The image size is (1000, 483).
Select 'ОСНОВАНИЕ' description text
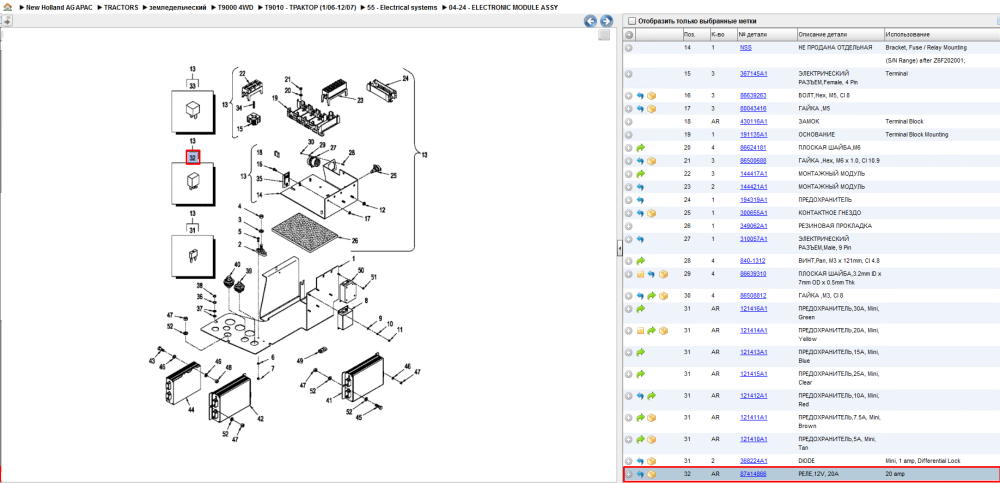816,135
